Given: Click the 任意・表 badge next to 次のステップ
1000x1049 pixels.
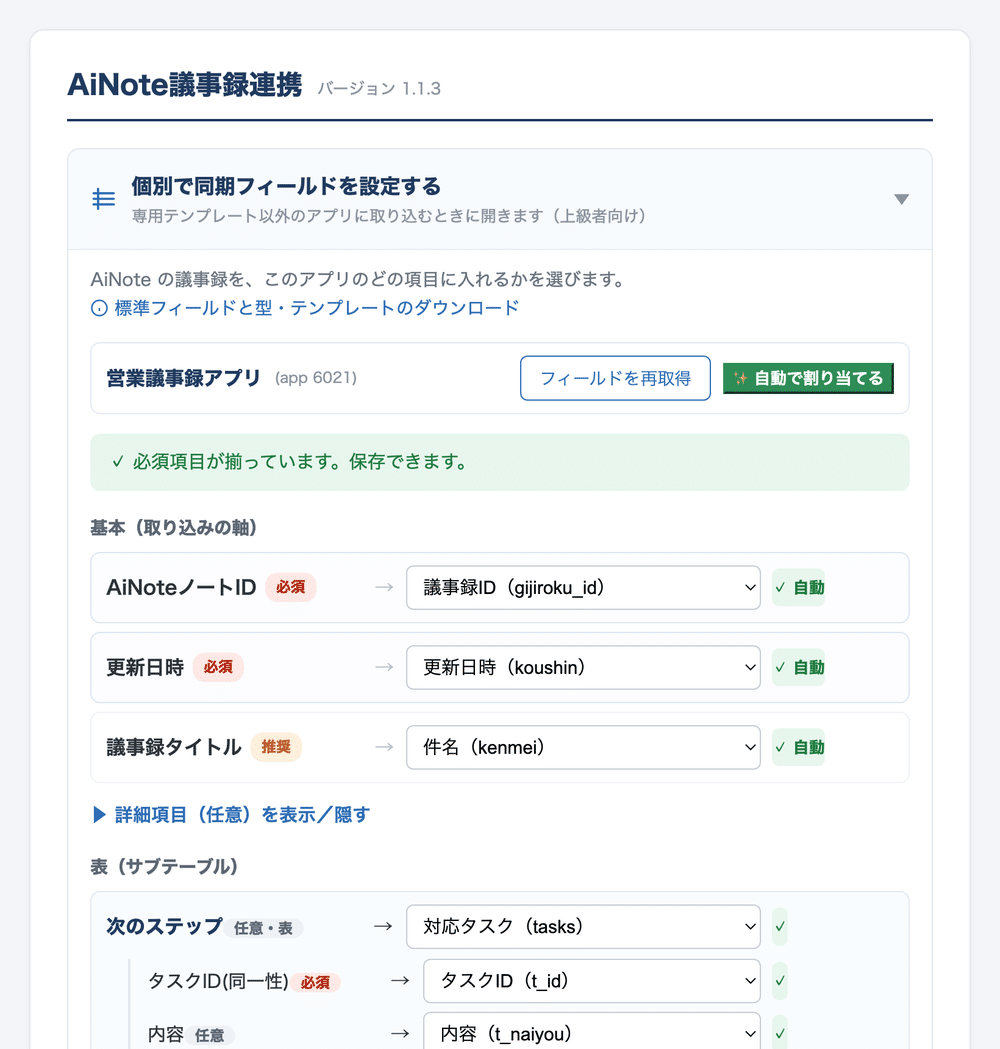Looking at the screenshot, I should 263,929.
